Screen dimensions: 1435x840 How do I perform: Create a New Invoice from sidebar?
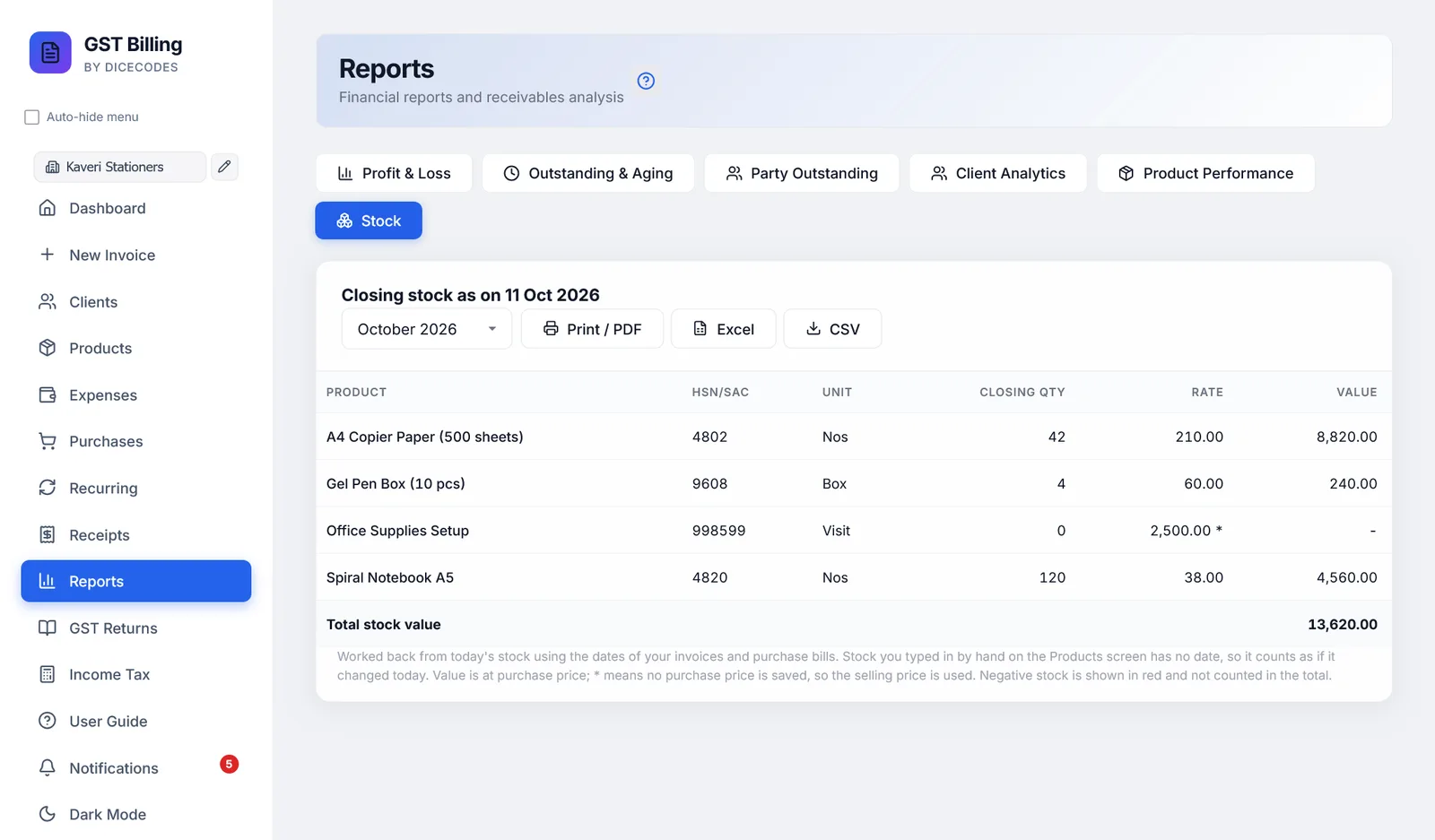point(136,255)
